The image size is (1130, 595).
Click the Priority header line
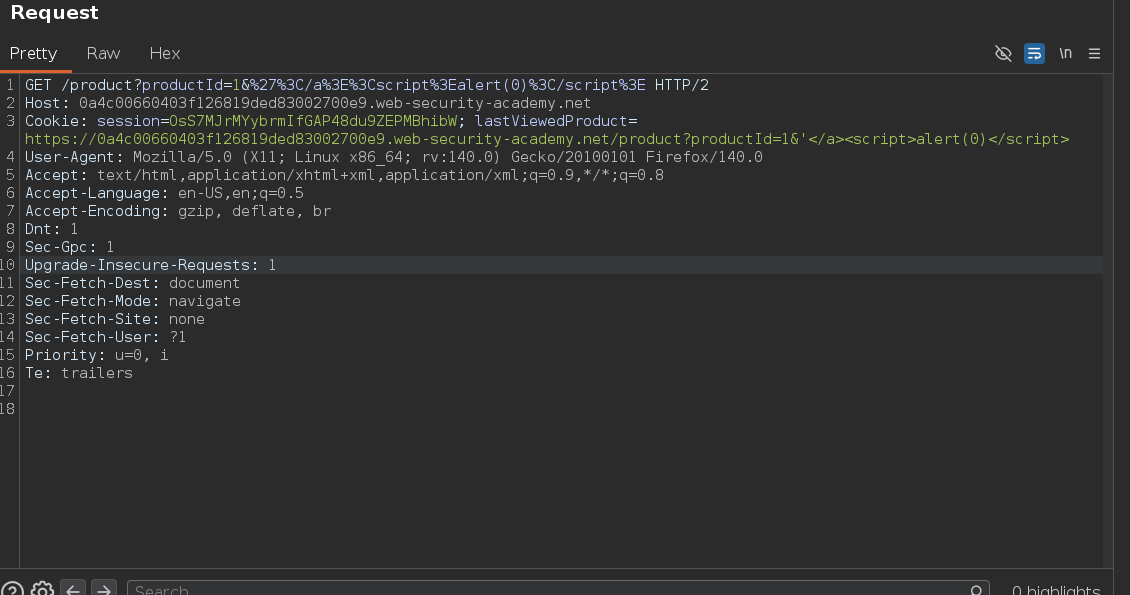(x=97, y=355)
